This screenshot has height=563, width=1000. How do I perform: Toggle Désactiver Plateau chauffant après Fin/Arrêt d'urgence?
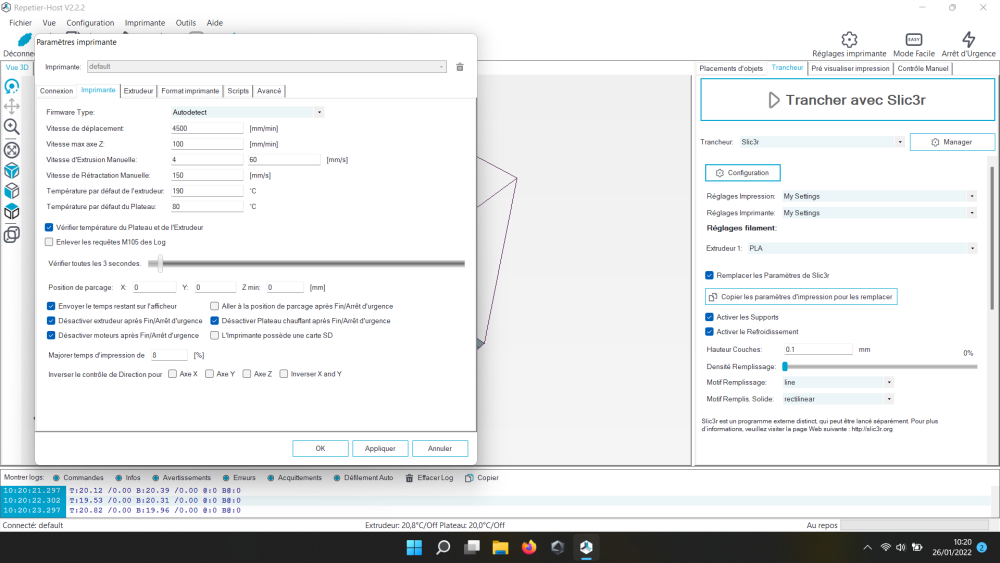point(214,321)
